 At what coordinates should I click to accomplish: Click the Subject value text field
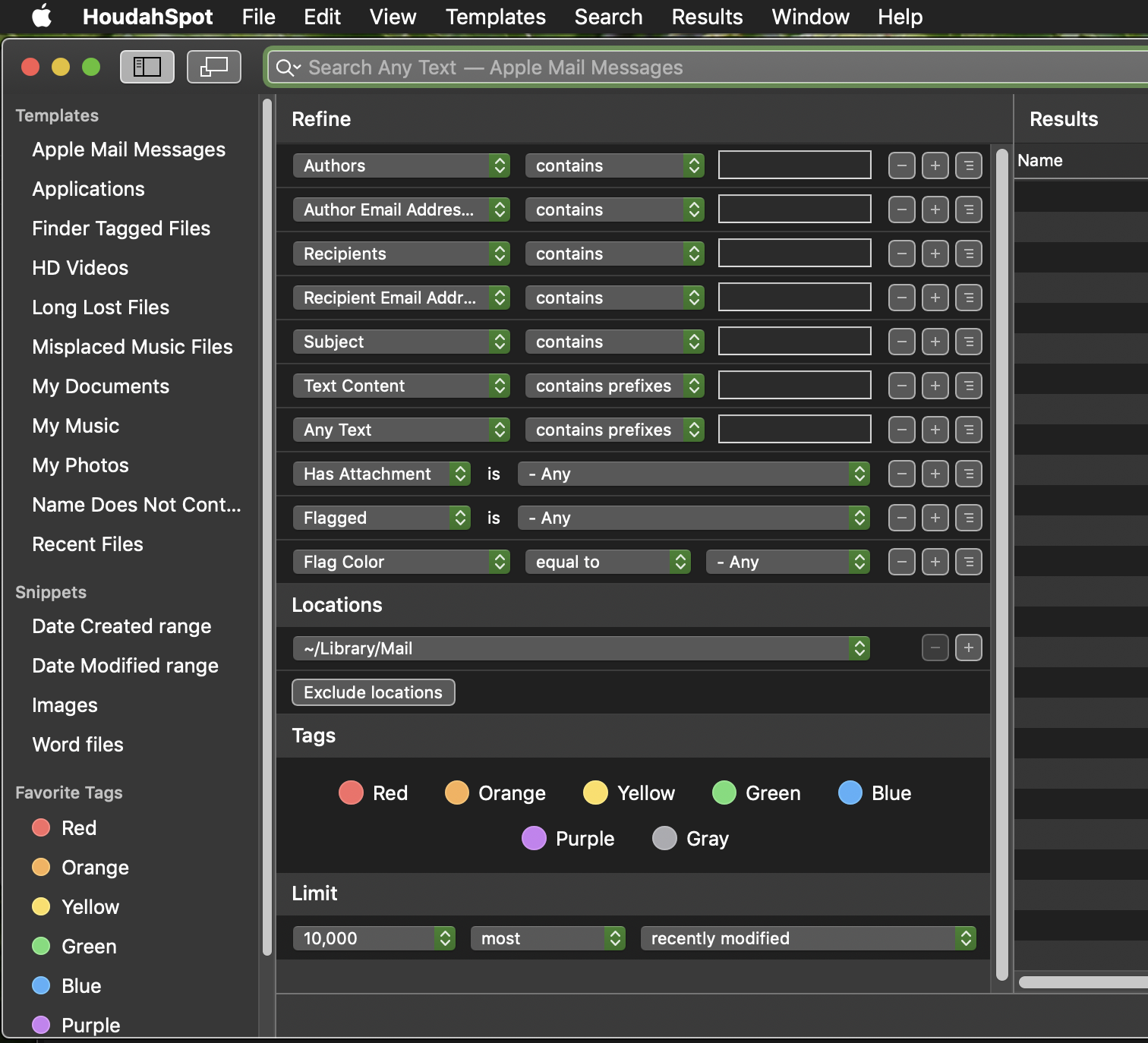point(795,342)
